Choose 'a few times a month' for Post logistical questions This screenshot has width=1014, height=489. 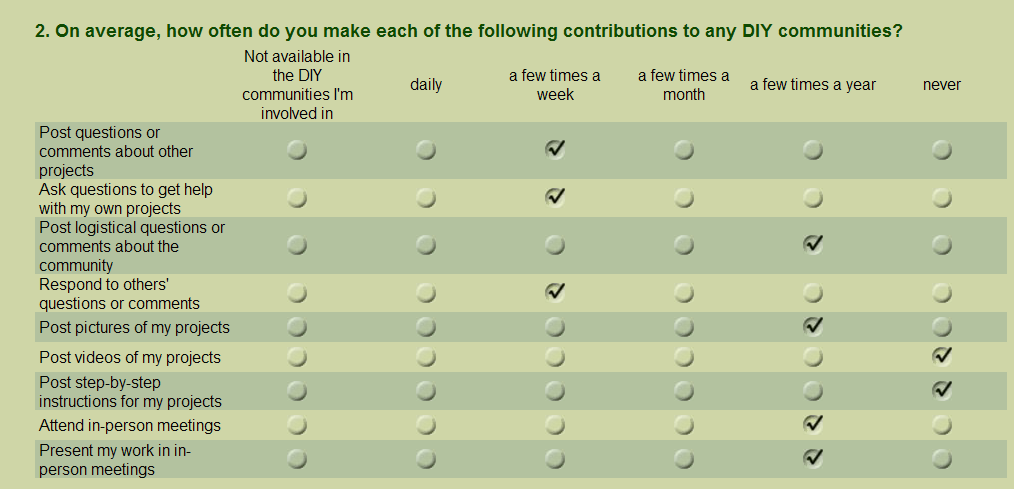[x=684, y=245]
